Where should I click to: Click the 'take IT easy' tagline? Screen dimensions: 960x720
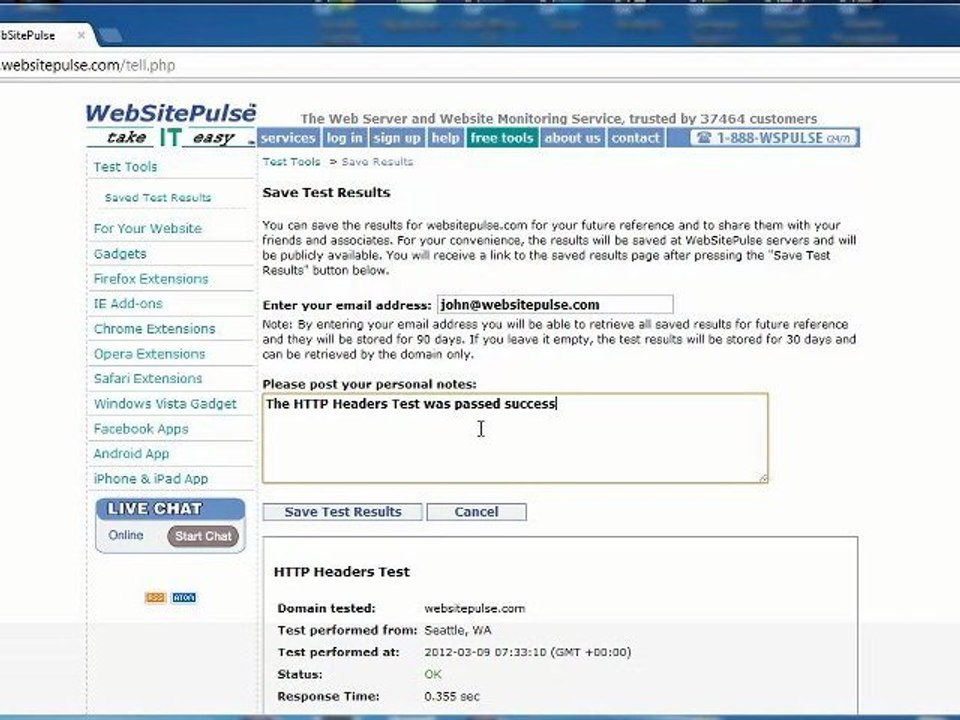(x=171, y=137)
